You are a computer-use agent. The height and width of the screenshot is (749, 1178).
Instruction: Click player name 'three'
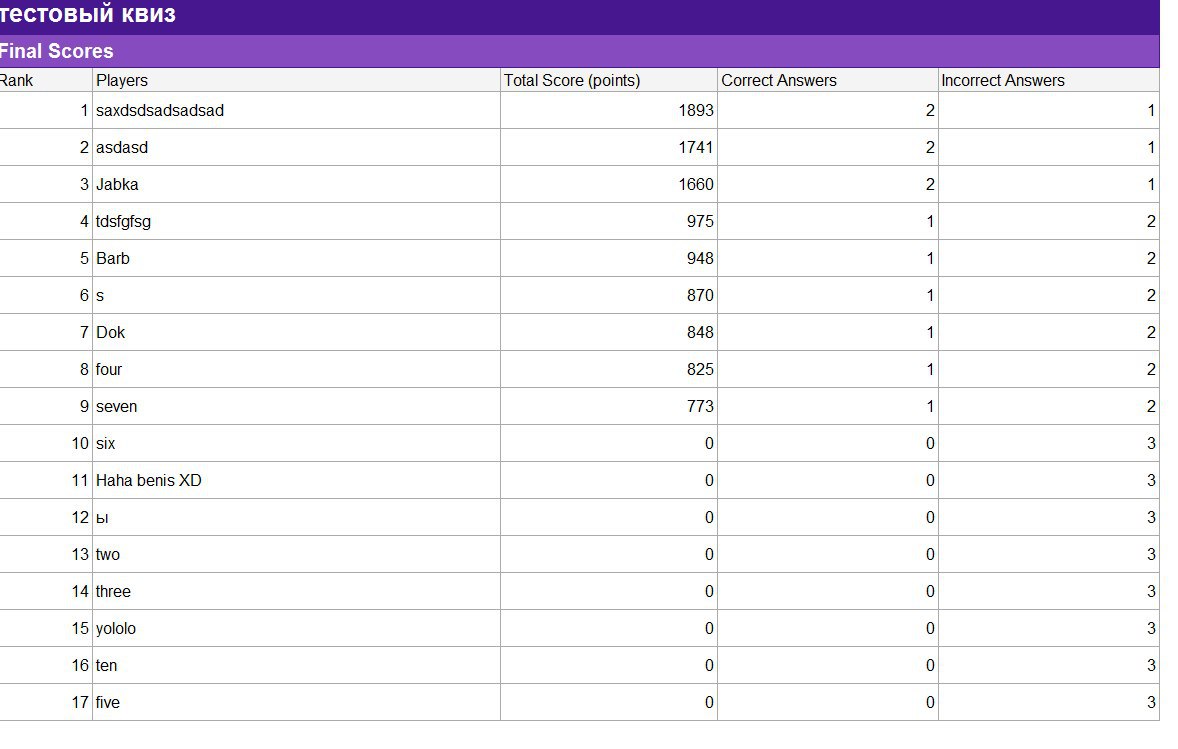[113, 591]
